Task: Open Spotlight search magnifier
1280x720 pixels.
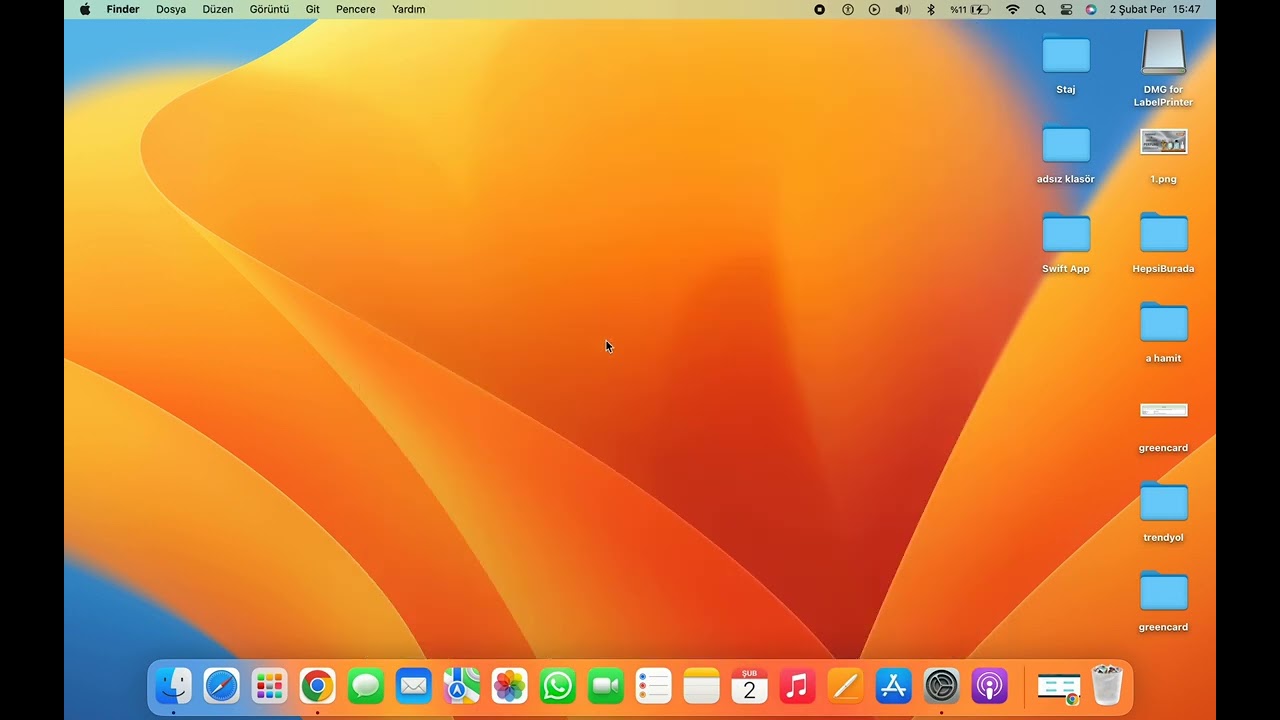Action: [1040, 9]
